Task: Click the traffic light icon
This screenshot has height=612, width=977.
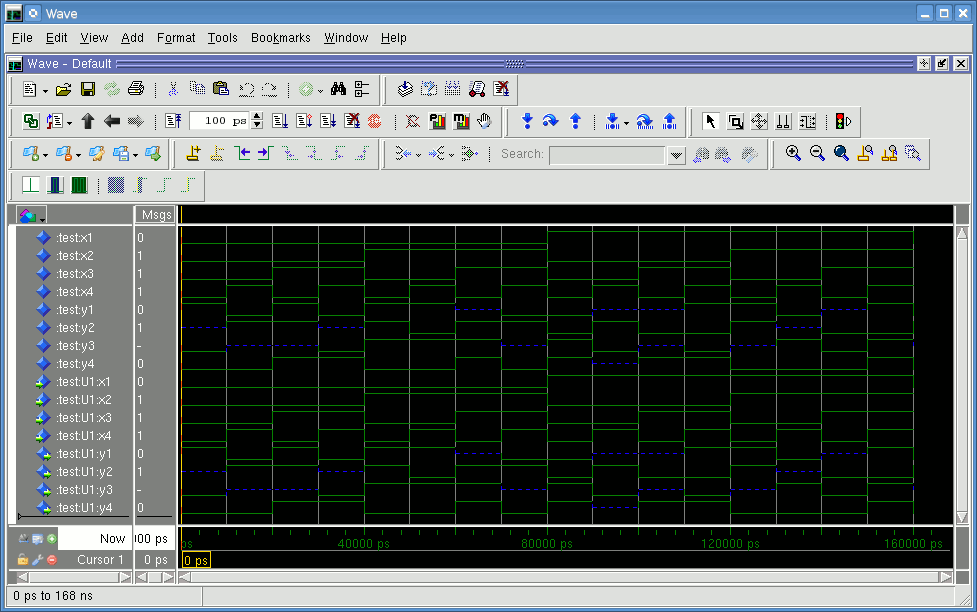Action: (x=842, y=122)
